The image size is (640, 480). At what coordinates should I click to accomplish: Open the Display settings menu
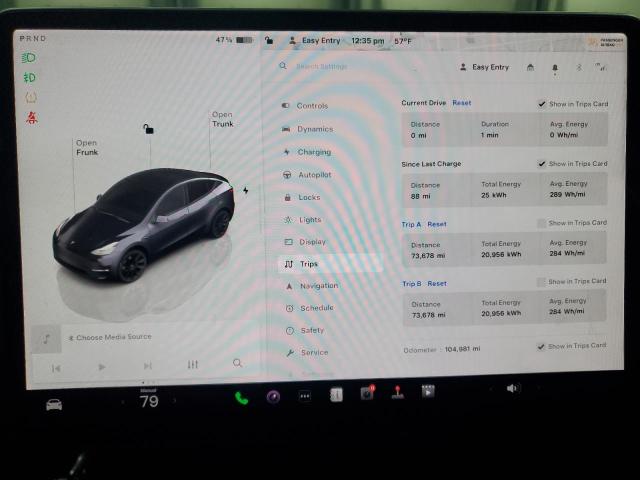[x=305, y=242]
